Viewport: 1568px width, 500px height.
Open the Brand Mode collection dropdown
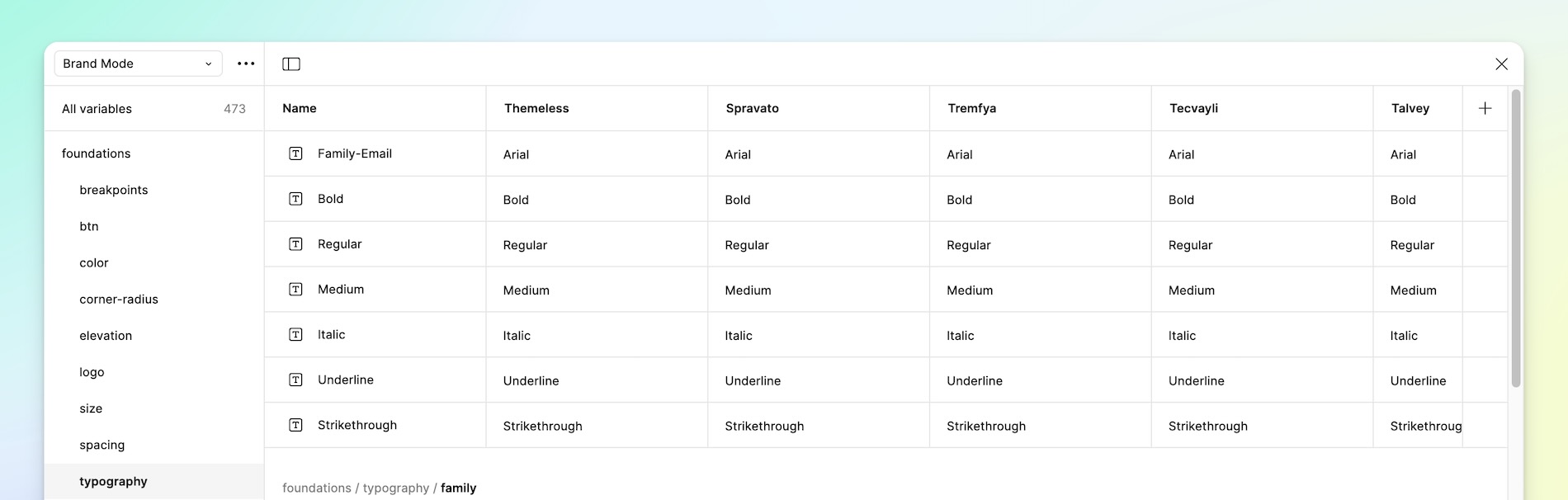[x=138, y=64]
